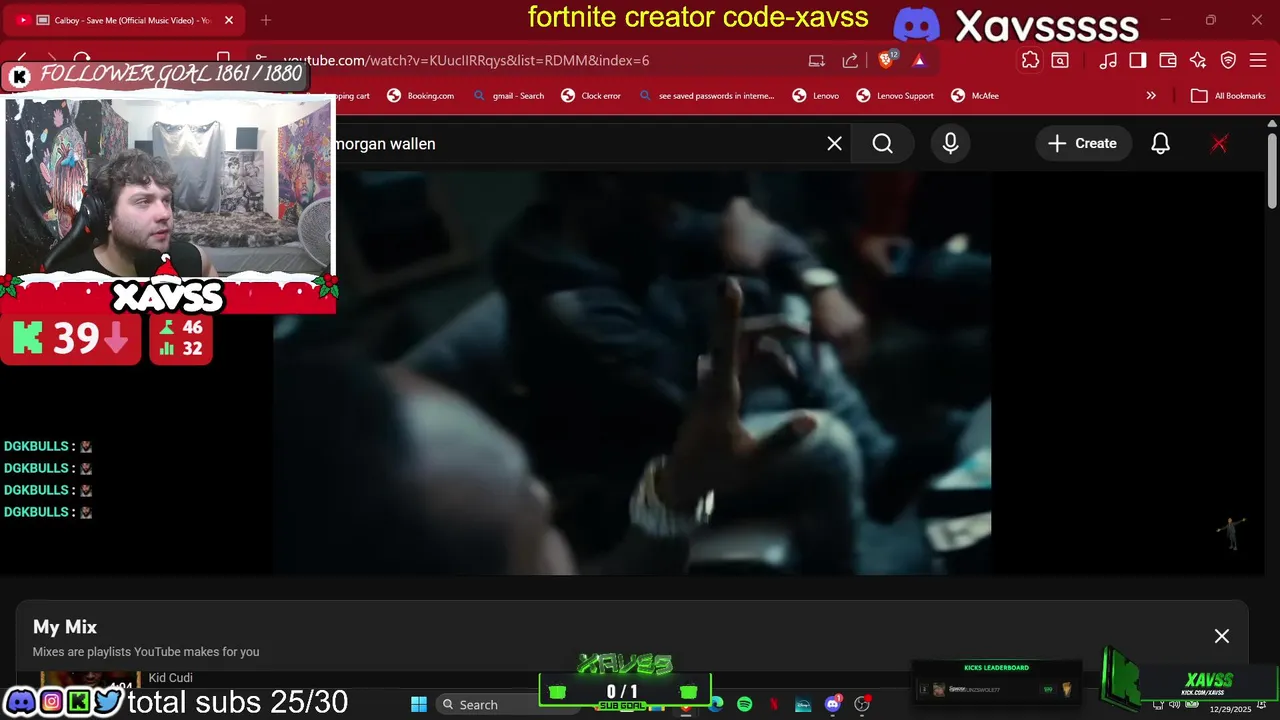Open Leo AI sparkle icon
Image resolution: width=1280 pixels, height=720 pixels.
point(1198,60)
